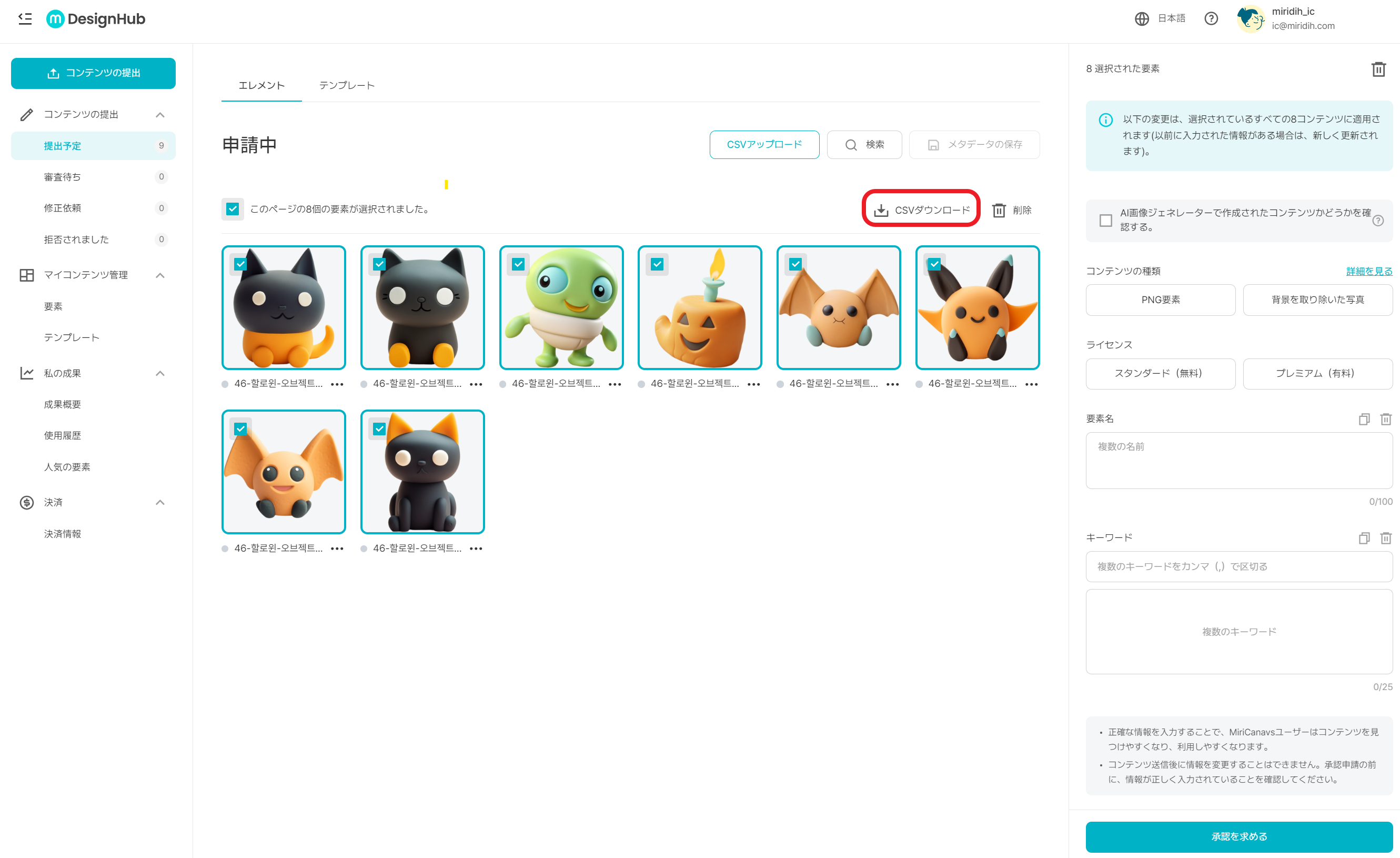Collapse 私の成果 sidebar section
This screenshot has width=1400, height=858.
(x=160, y=374)
